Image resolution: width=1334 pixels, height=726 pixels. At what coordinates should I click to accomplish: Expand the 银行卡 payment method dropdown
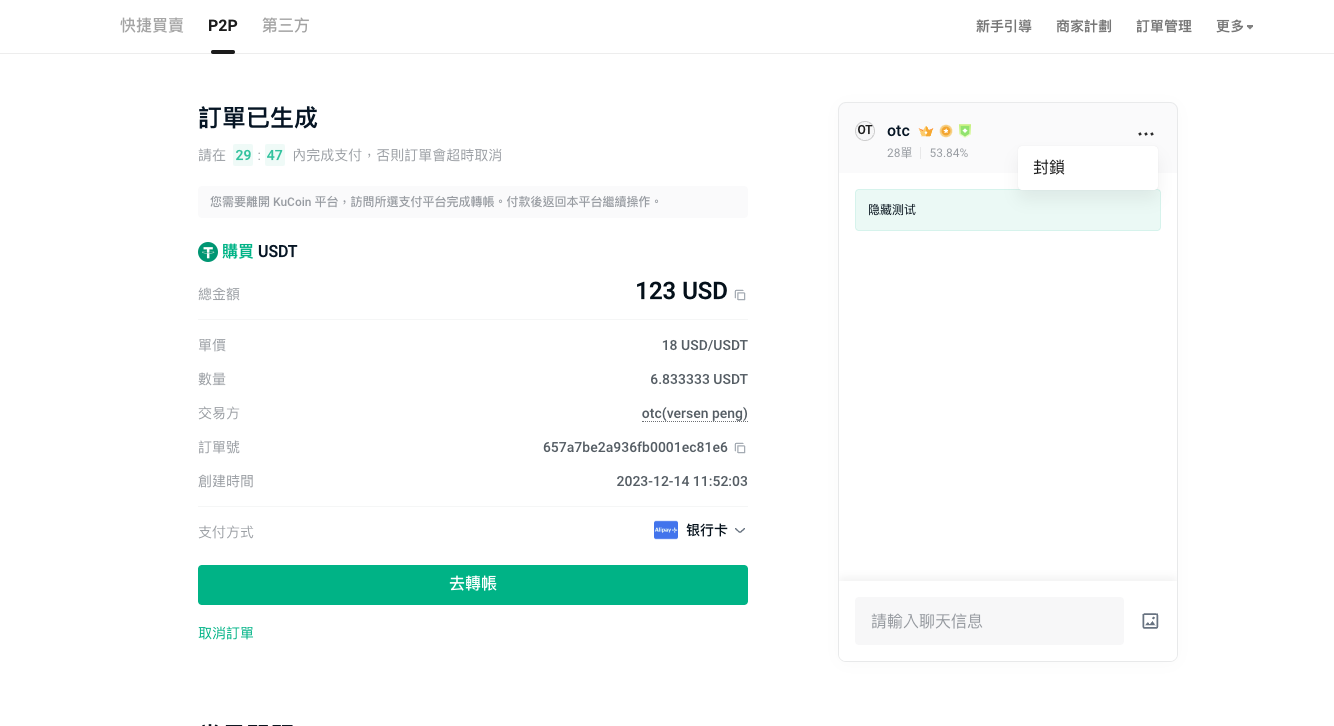[740, 531]
